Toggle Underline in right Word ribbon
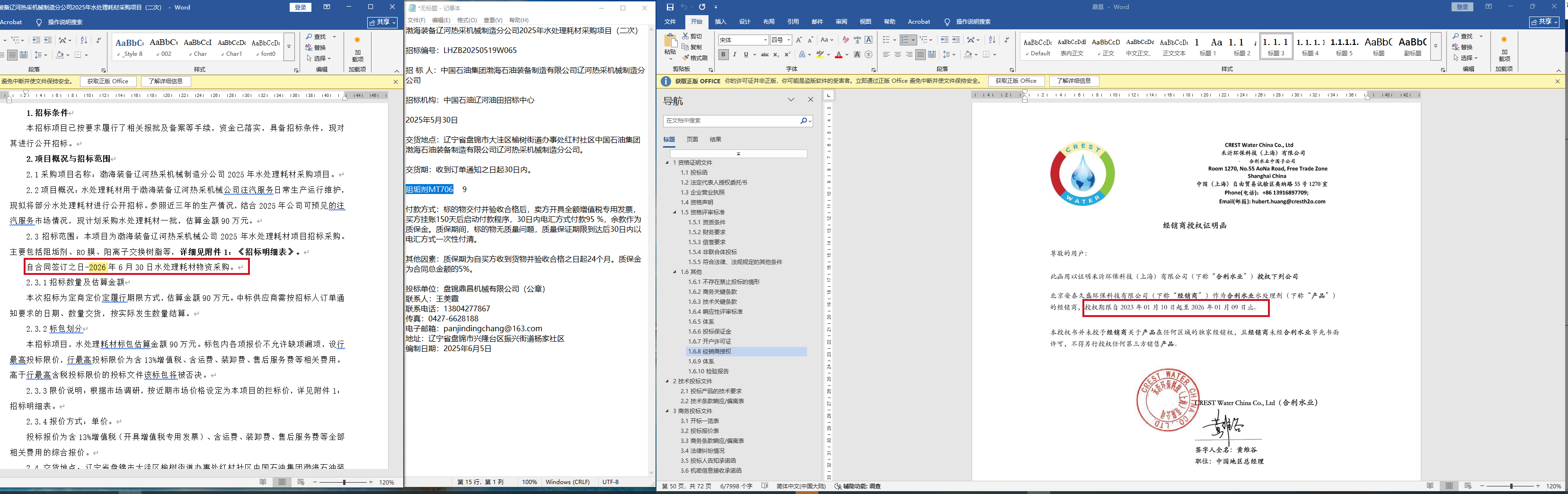The height and width of the screenshot is (494, 1568). click(745, 55)
